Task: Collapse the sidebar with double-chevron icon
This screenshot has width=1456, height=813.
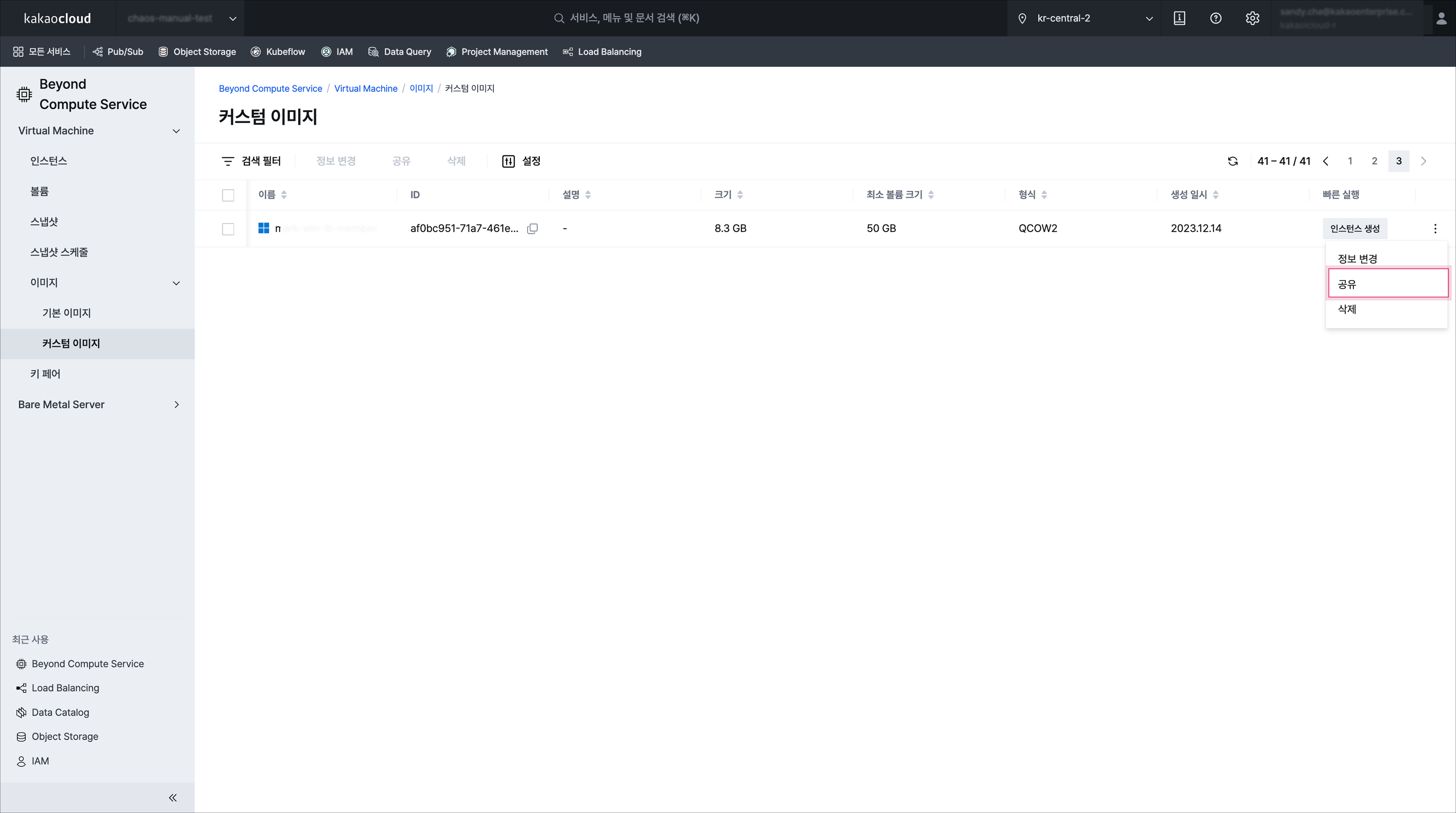Action: (173, 798)
